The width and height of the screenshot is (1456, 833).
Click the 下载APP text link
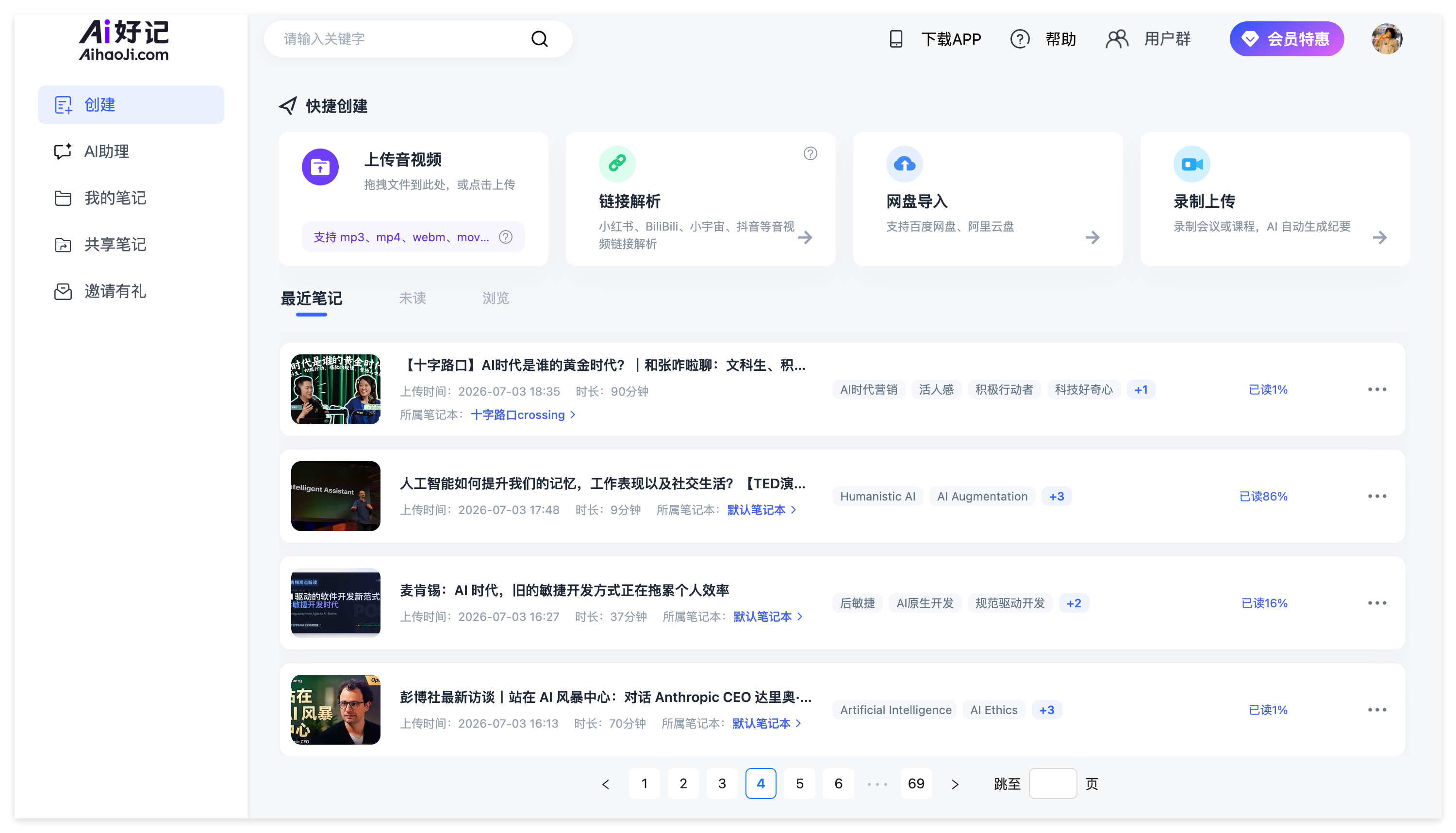point(951,39)
